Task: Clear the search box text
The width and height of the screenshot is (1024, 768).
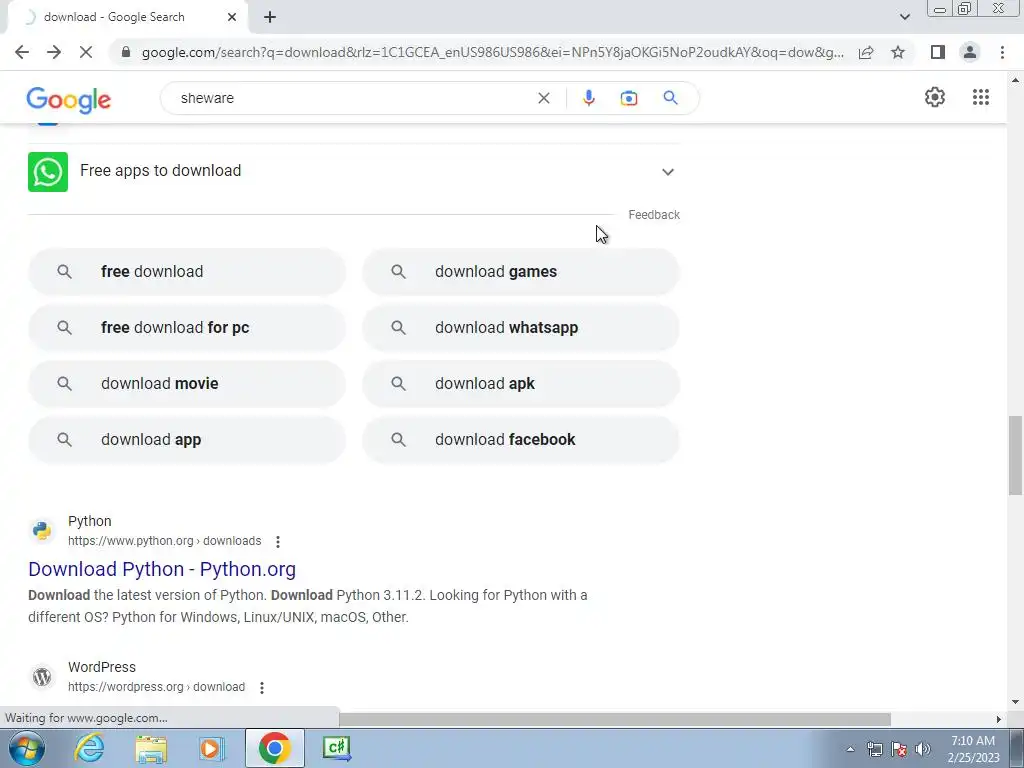Action: pos(543,98)
